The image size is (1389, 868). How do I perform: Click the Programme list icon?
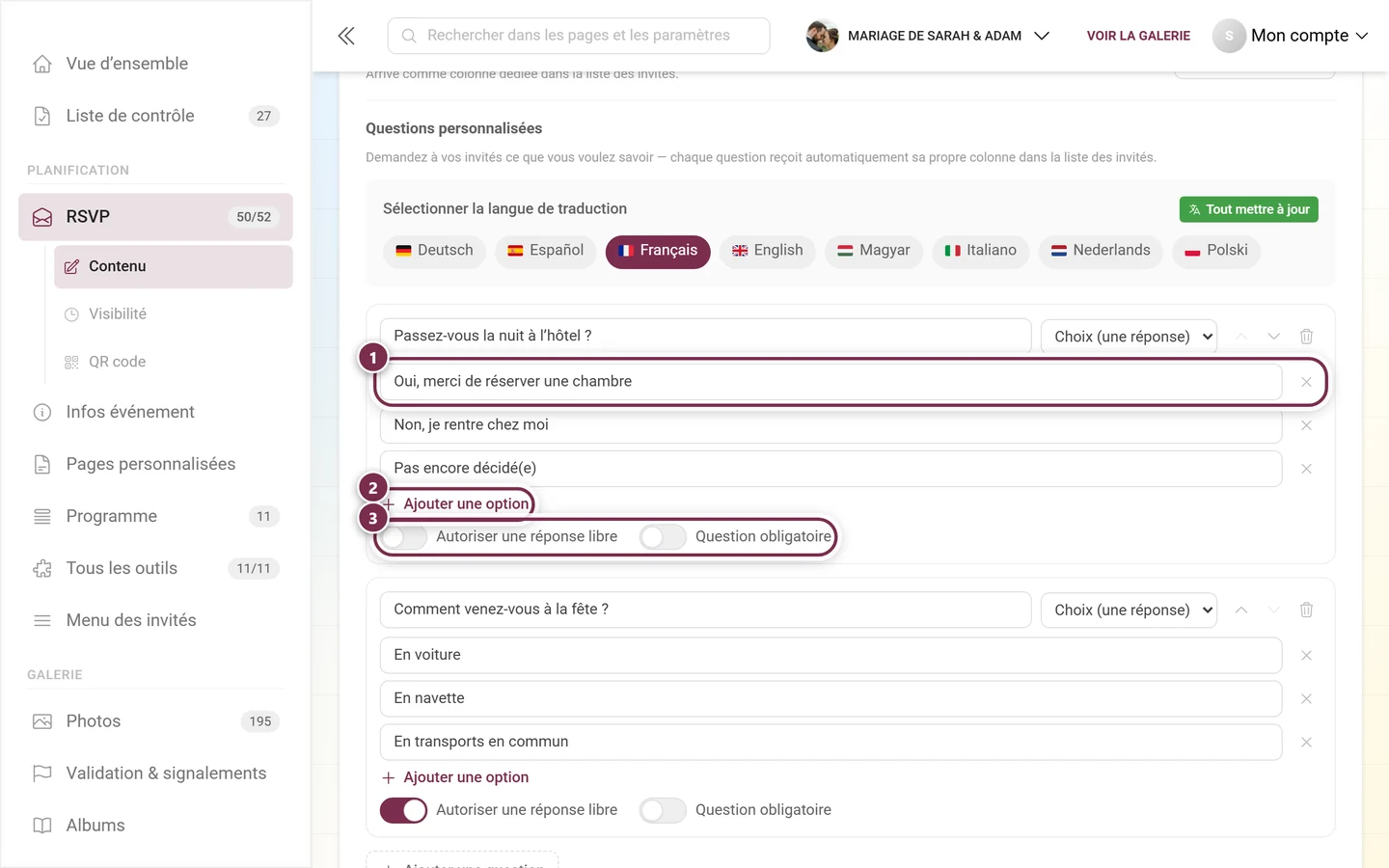[42, 516]
